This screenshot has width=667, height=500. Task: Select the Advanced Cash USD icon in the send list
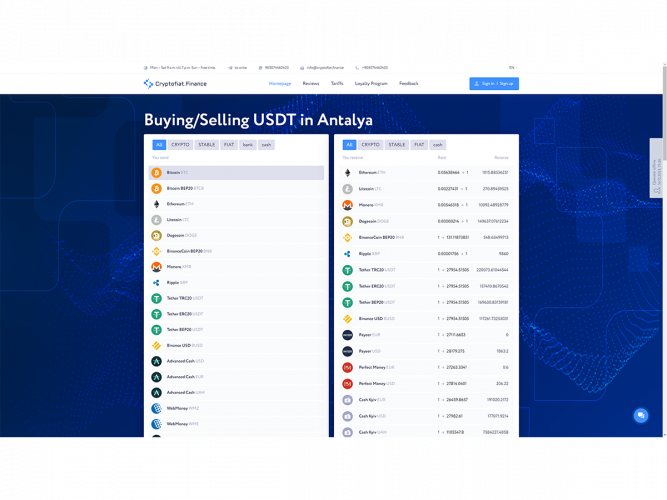pos(157,361)
